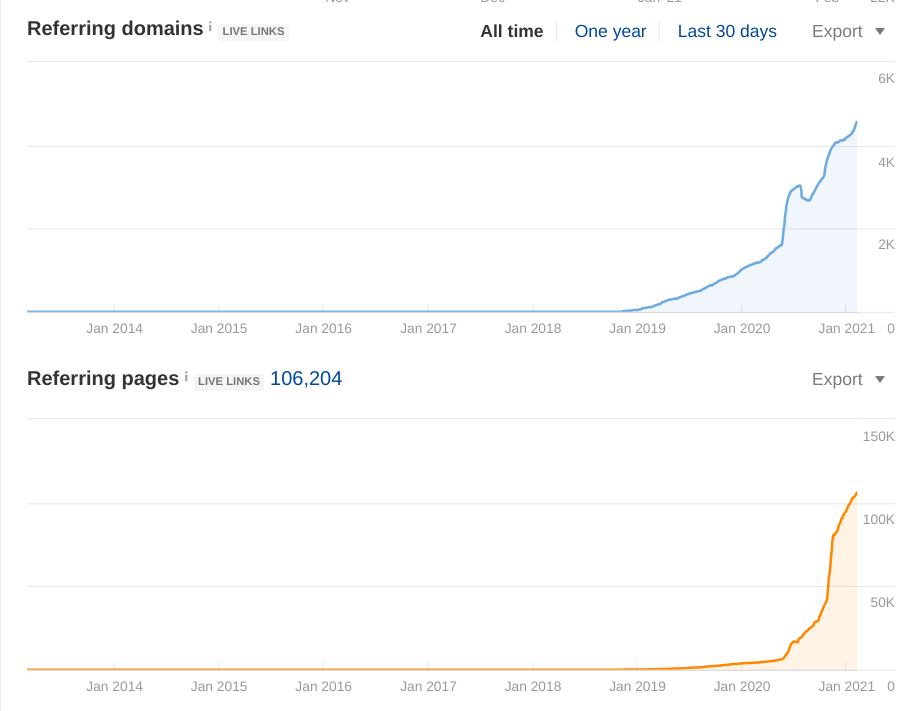Click Jan 2016 label on Referring pages chart
The image size is (918, 711).
pos(323,686)
